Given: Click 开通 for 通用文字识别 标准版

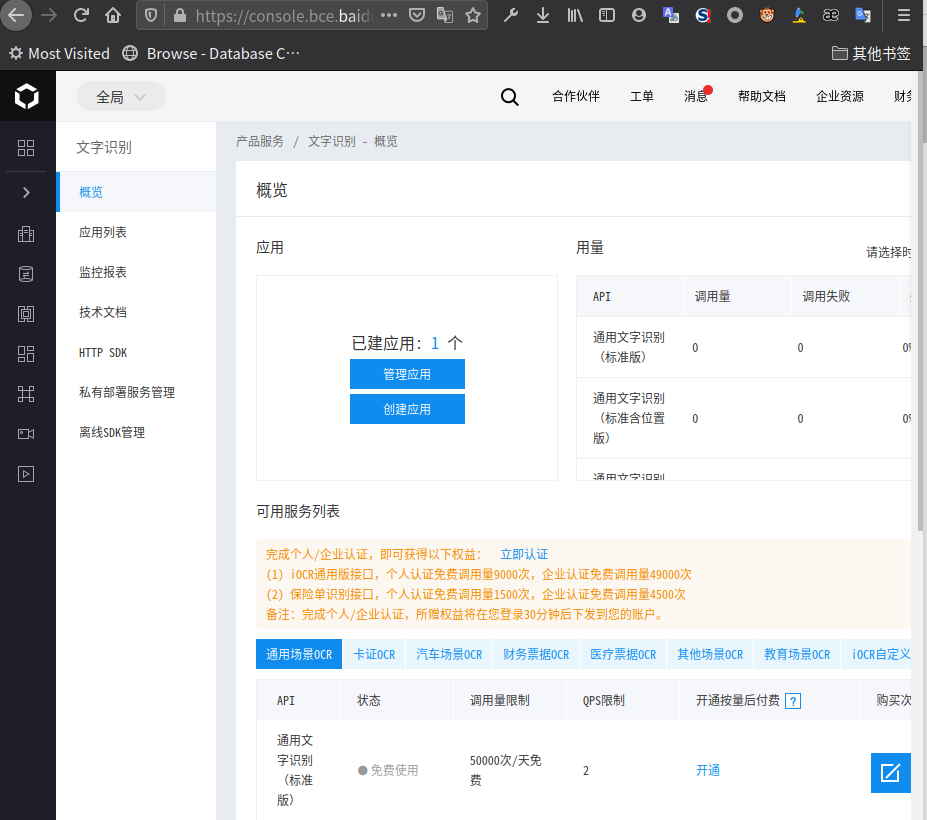Looking at the screenshot, I should [708, 770].
